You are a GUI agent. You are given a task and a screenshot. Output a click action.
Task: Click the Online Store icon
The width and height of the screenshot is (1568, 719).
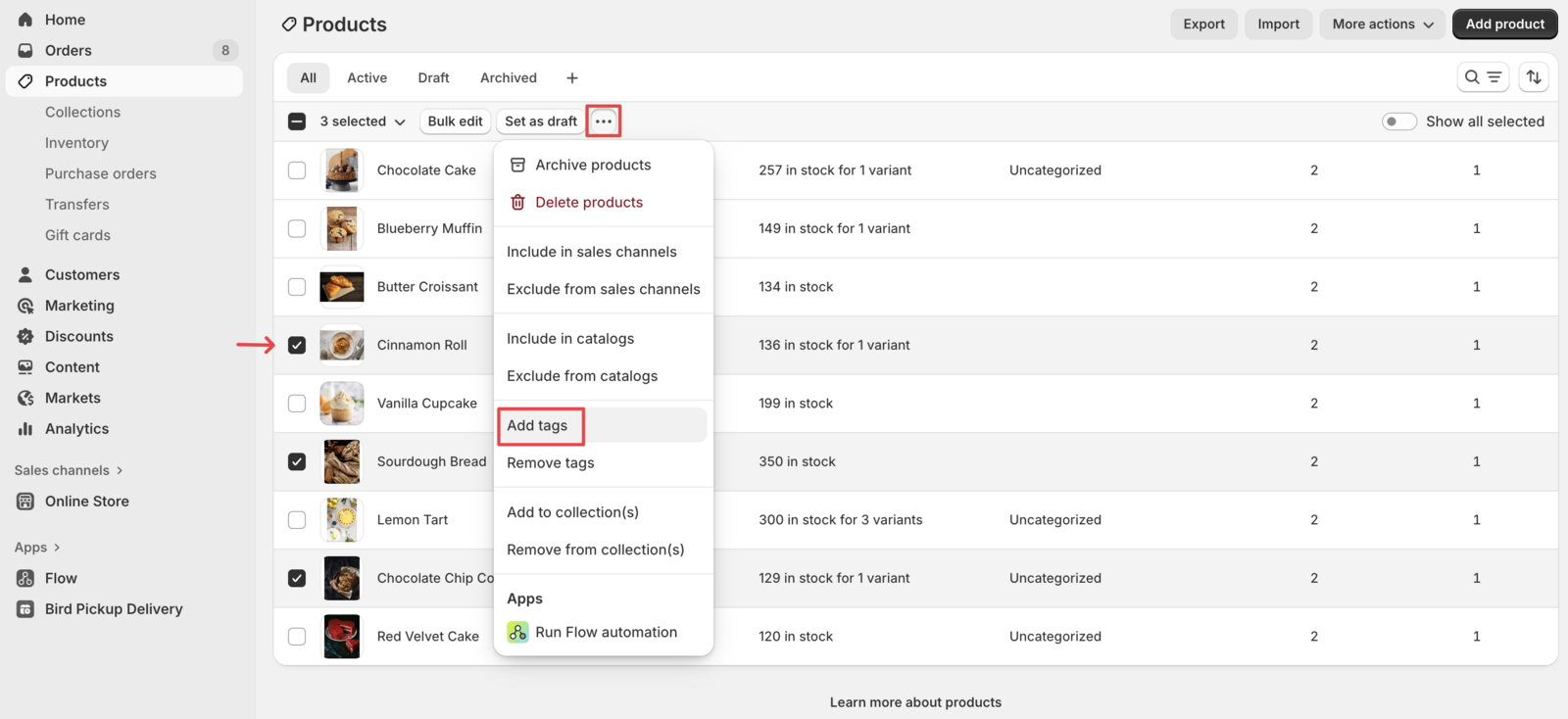(x=25, y=502)
